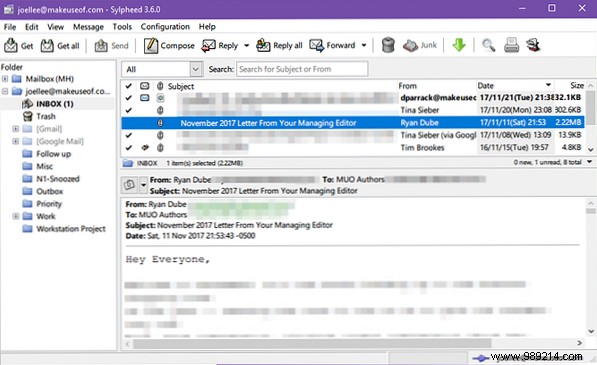This screenshot has height=365, width=597.
Task: Open the Search messages magnifier icon
Action: pyautogui.click(x=488, y=45)
